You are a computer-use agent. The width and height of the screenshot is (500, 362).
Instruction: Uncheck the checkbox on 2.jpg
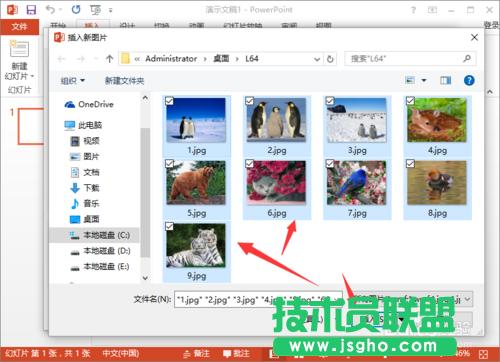[x=249, y=101]
